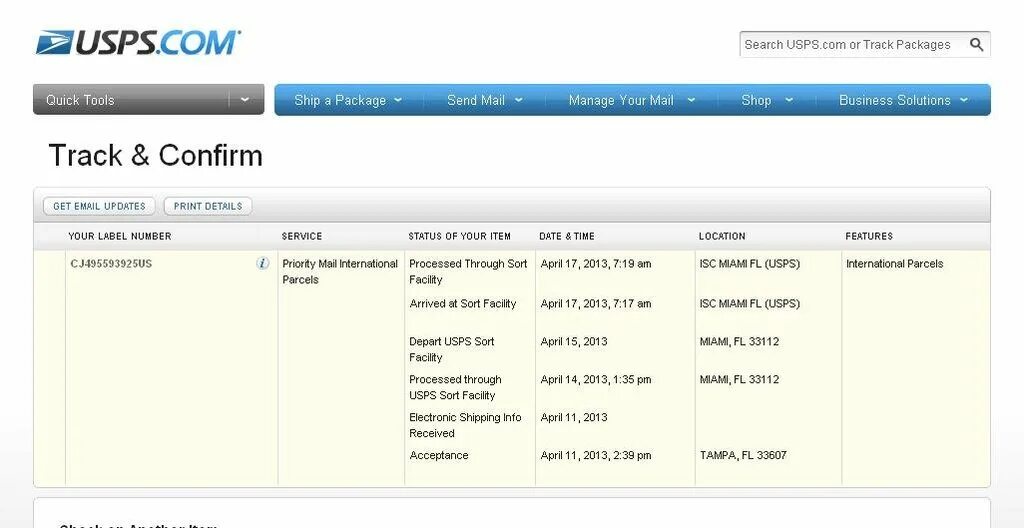Viewport: 1024px width, 528px height.
Task: Expand the Quick Tools dropdown arrow
Action: point(245,99)
